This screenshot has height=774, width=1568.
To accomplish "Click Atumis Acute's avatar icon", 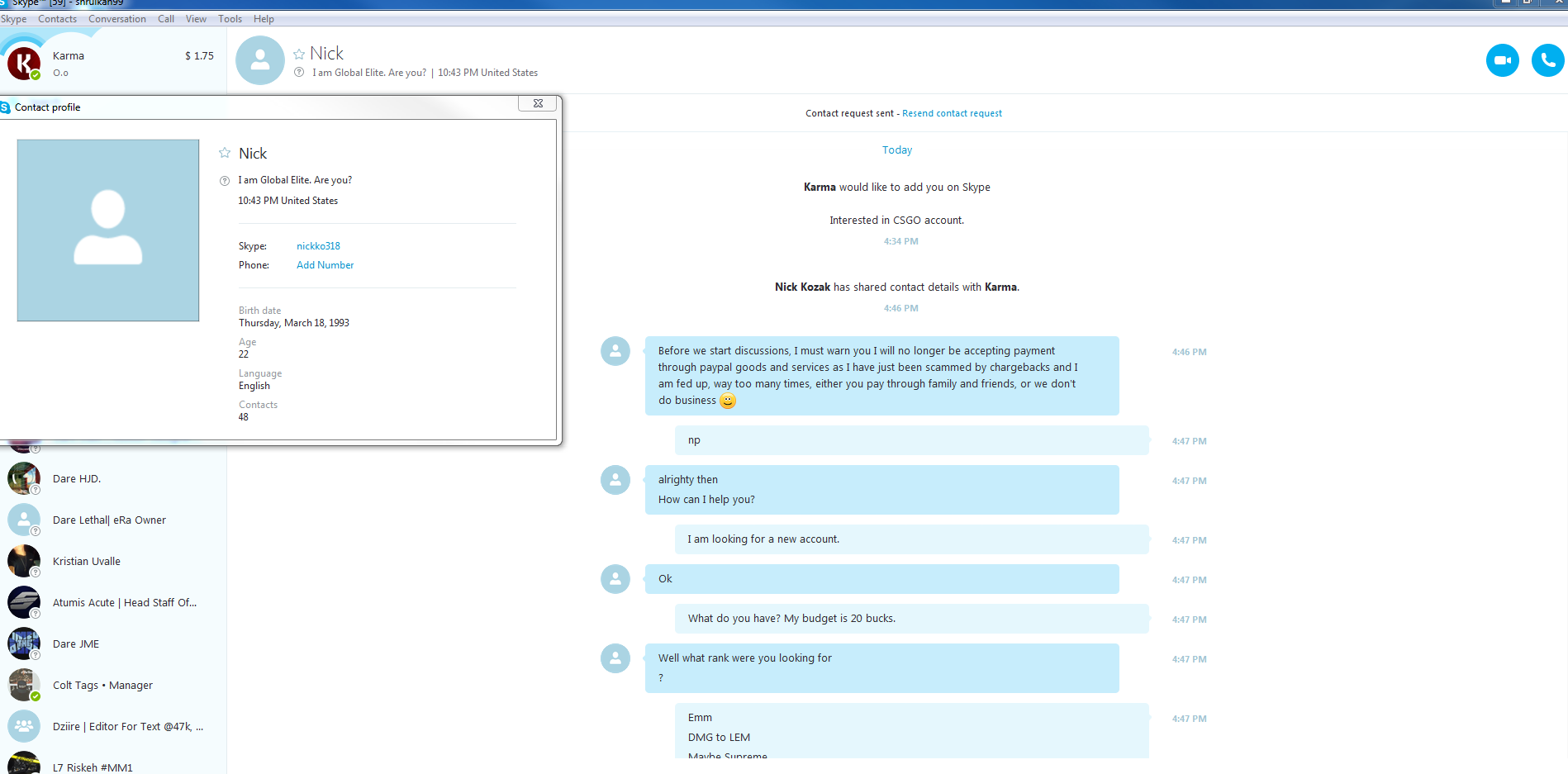I will 24,602.
